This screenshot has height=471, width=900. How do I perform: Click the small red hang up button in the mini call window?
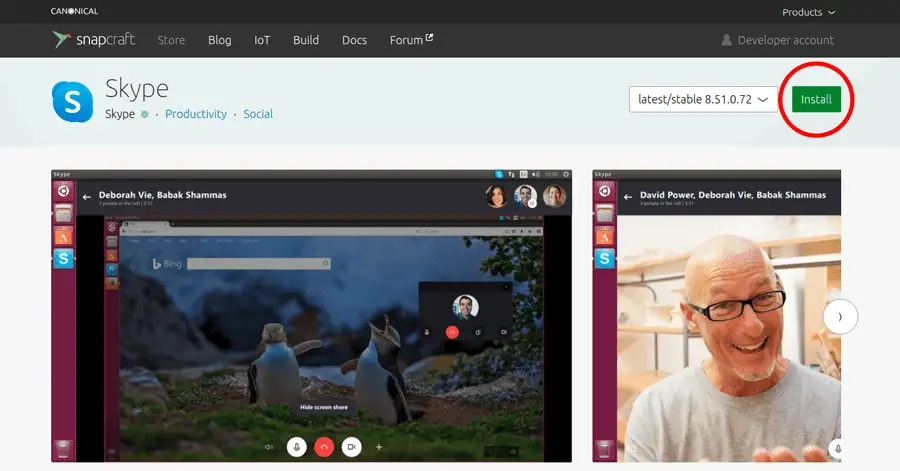coord(452,332)
